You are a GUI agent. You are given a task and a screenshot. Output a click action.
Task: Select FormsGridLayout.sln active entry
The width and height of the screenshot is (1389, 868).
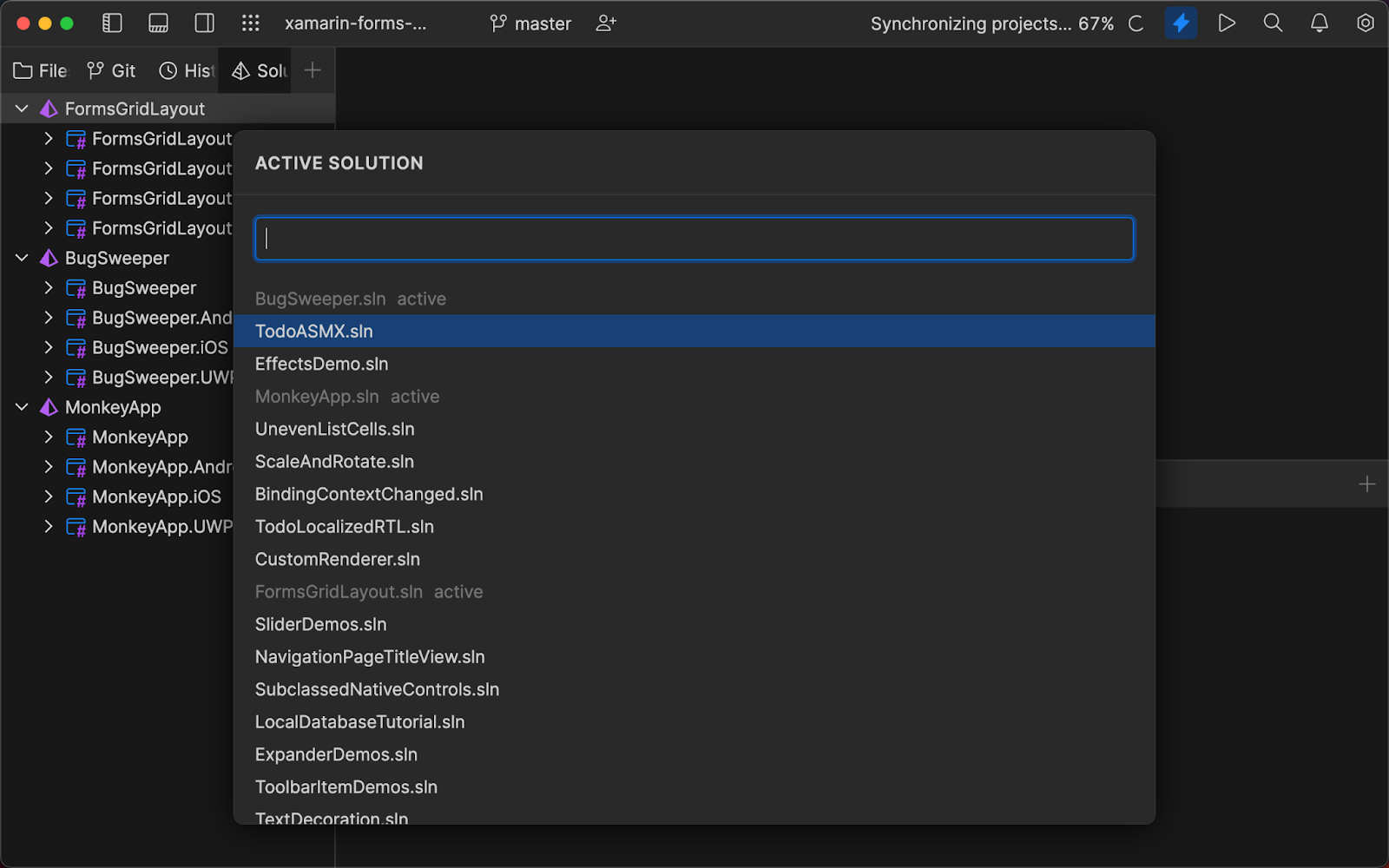(x=694, y=591)
